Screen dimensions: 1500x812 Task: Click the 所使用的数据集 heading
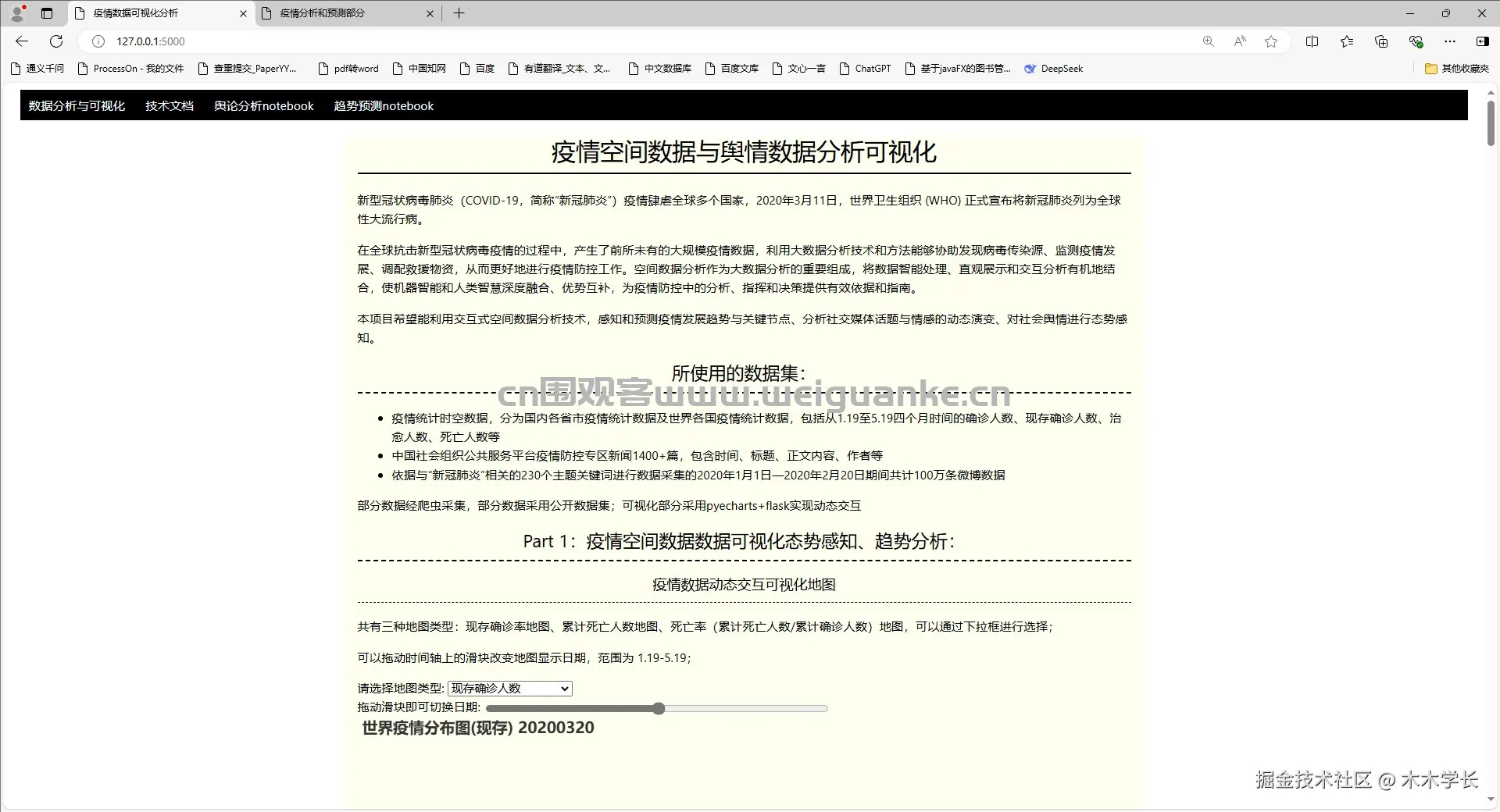click(x=739, y=374)
